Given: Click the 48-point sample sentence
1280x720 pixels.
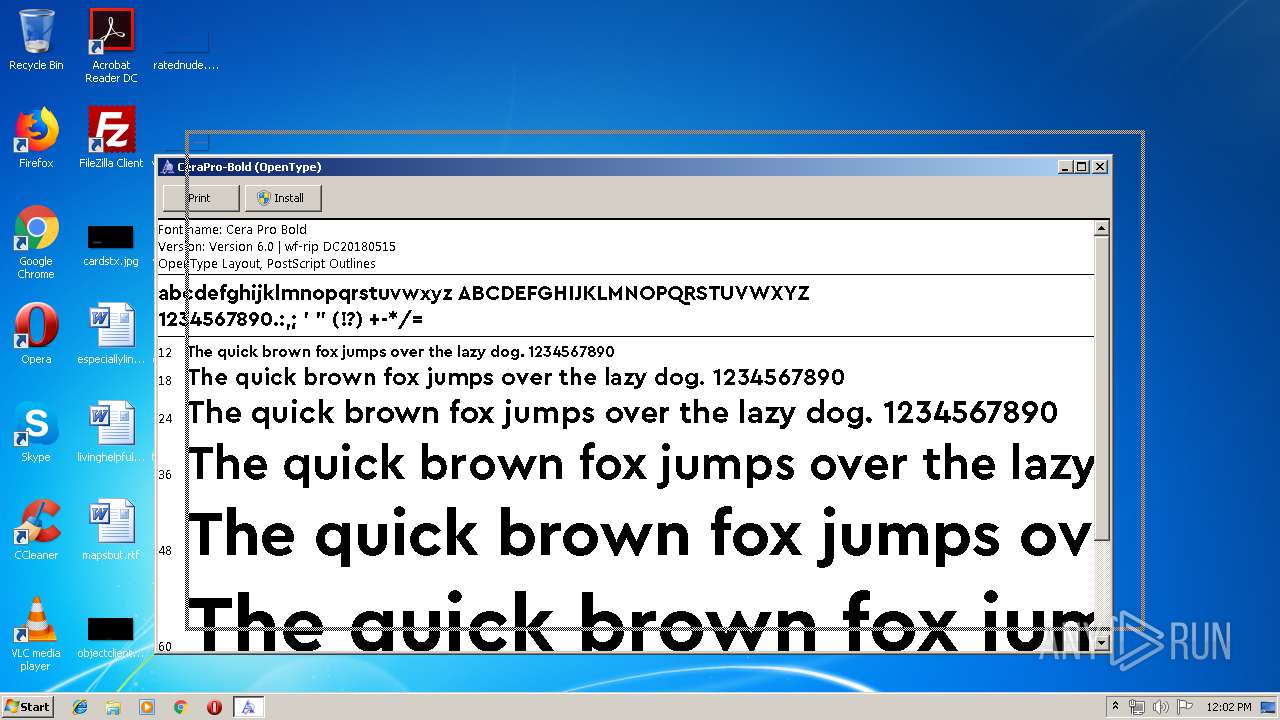Looking at the screenshot, I should (640, 535).
